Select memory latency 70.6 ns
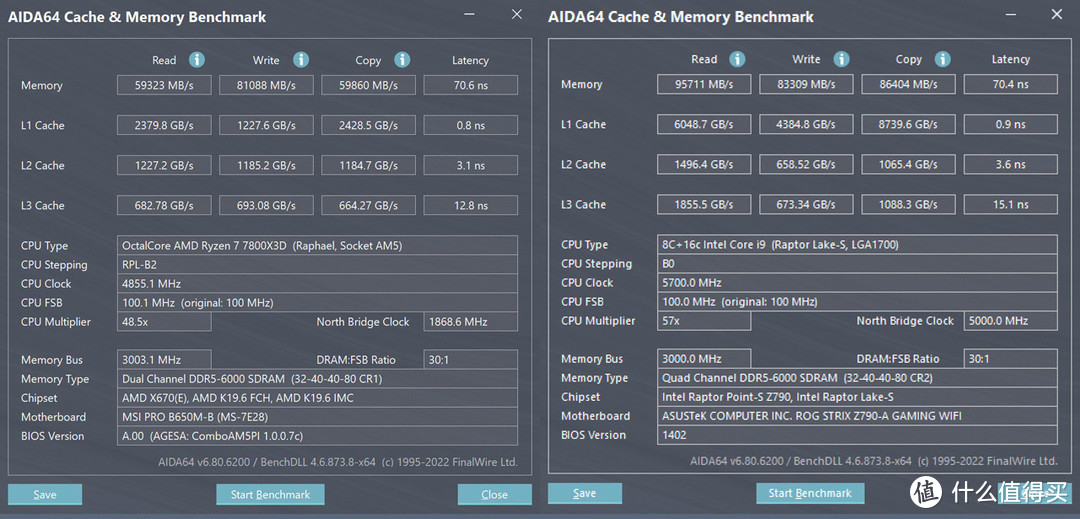The height and width of the screenshot is (519, 1080). [x=470, y=85]
